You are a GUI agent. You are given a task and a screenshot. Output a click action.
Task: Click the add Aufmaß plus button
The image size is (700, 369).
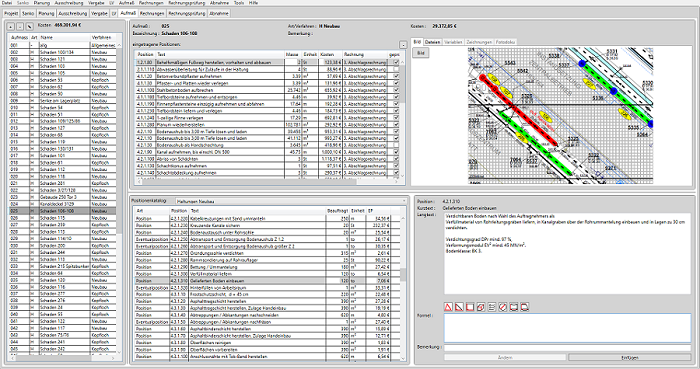pos(12,26)
